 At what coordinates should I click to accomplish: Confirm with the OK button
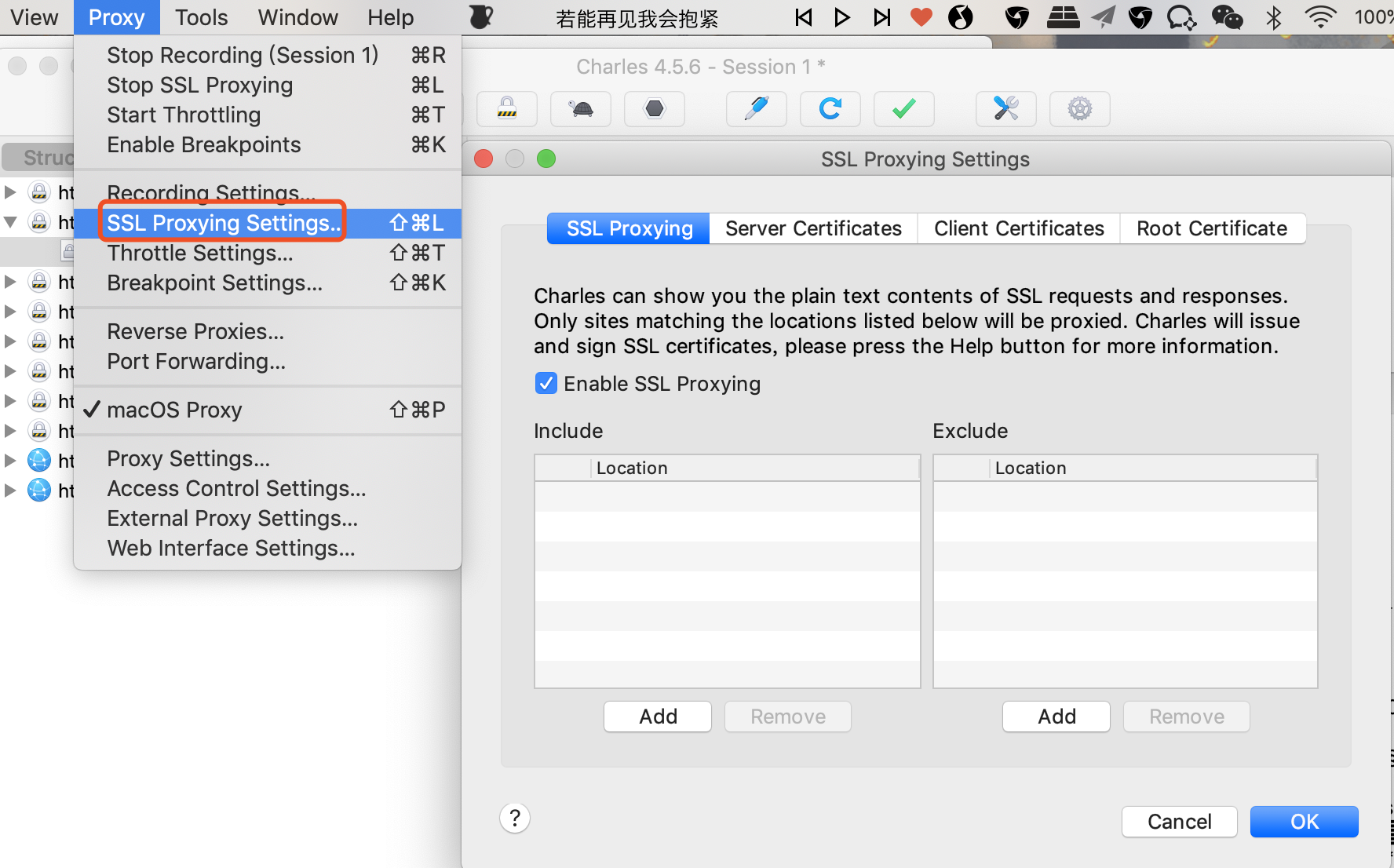point(1305,822)
